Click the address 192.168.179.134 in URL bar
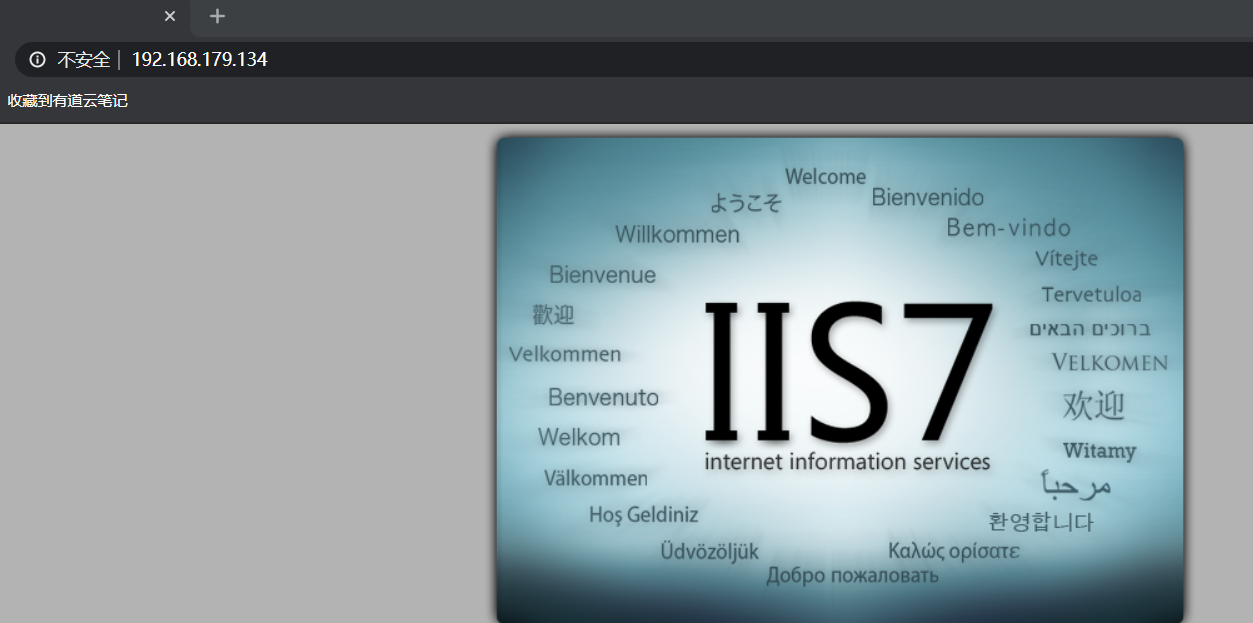The height and width of the screenshot is (623, 1253). (x=200, y=60)
